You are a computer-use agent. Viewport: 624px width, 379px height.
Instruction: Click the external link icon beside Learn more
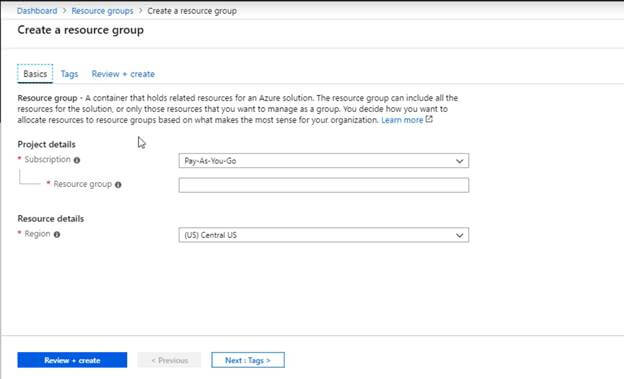(429, 119)
